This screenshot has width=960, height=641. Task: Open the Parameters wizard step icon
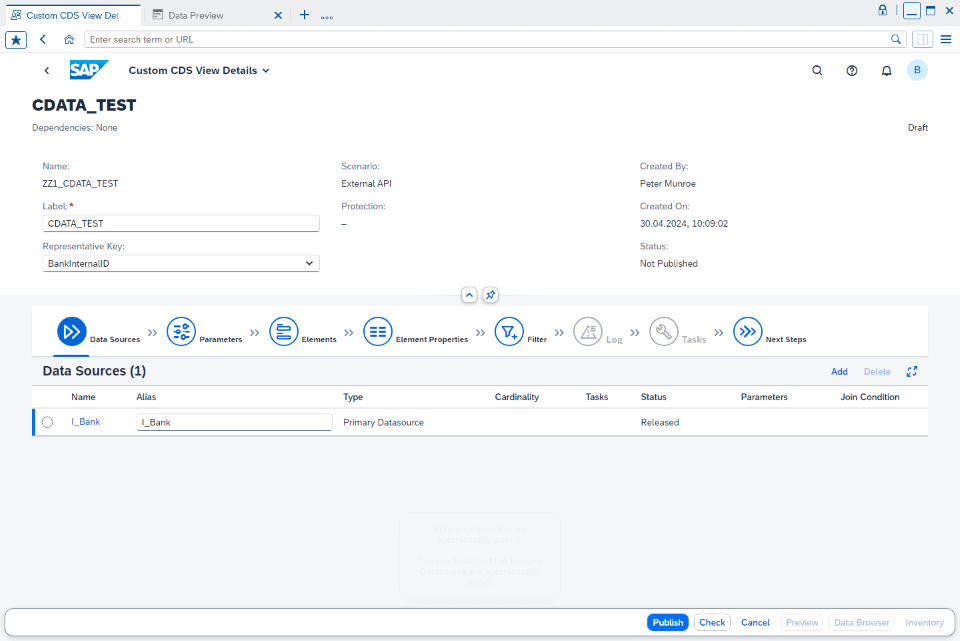point(181,331)
